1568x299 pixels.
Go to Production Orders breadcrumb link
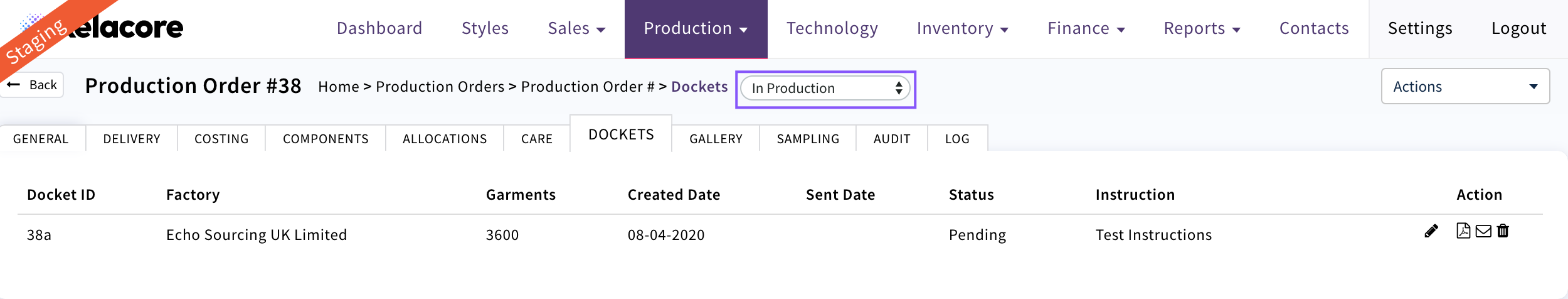tap(440, 87)
